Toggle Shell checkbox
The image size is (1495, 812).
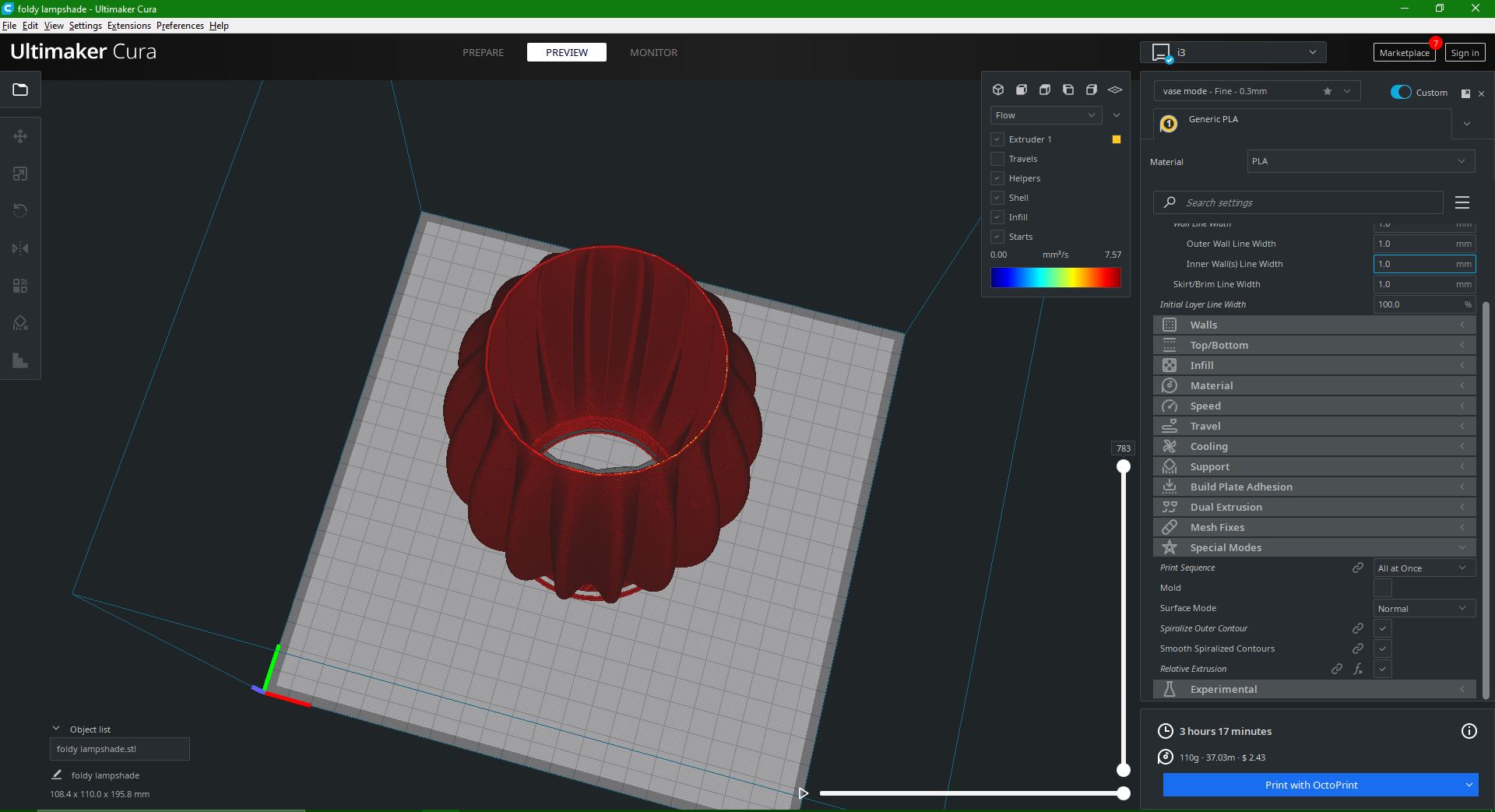click(x=997, y=198)
